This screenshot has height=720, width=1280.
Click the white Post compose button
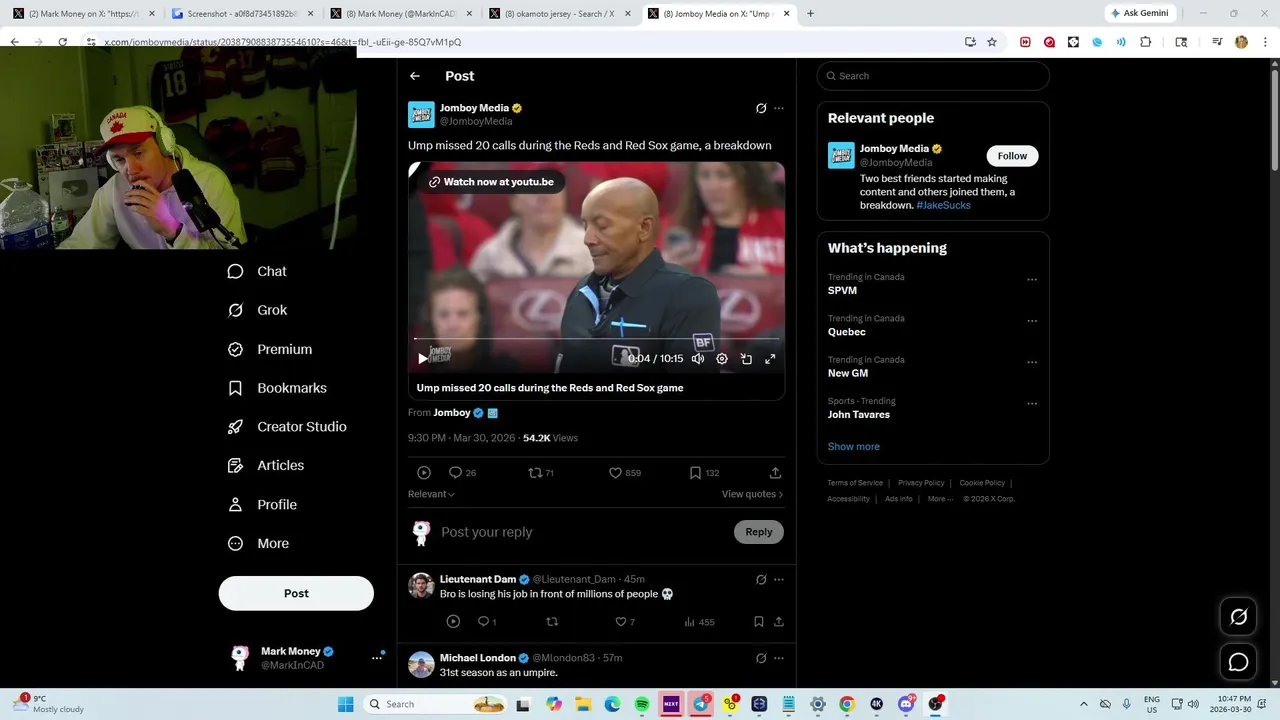pos(296,593)
